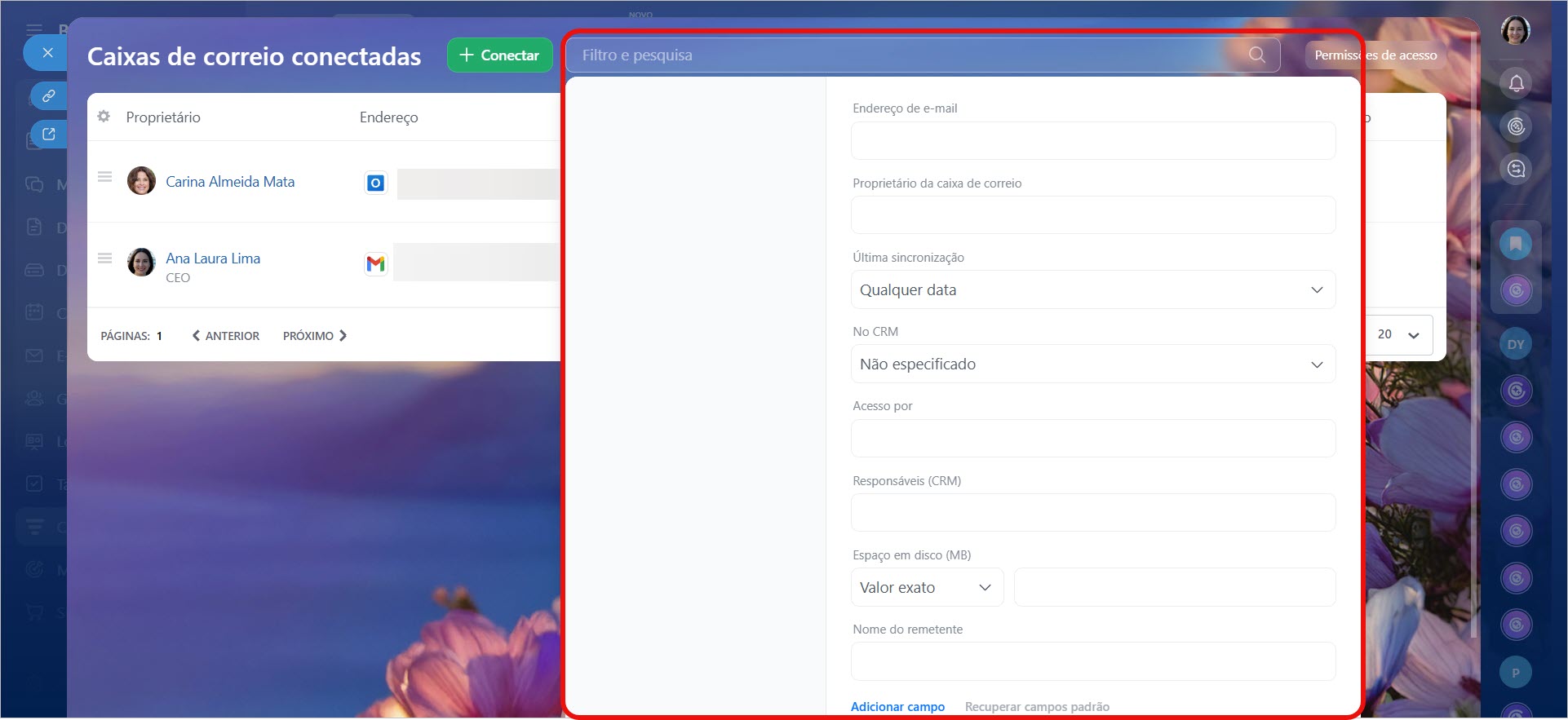Screen dimensions: 1568x720
Task: Click the open in new window icon
Action: point(49,135)
